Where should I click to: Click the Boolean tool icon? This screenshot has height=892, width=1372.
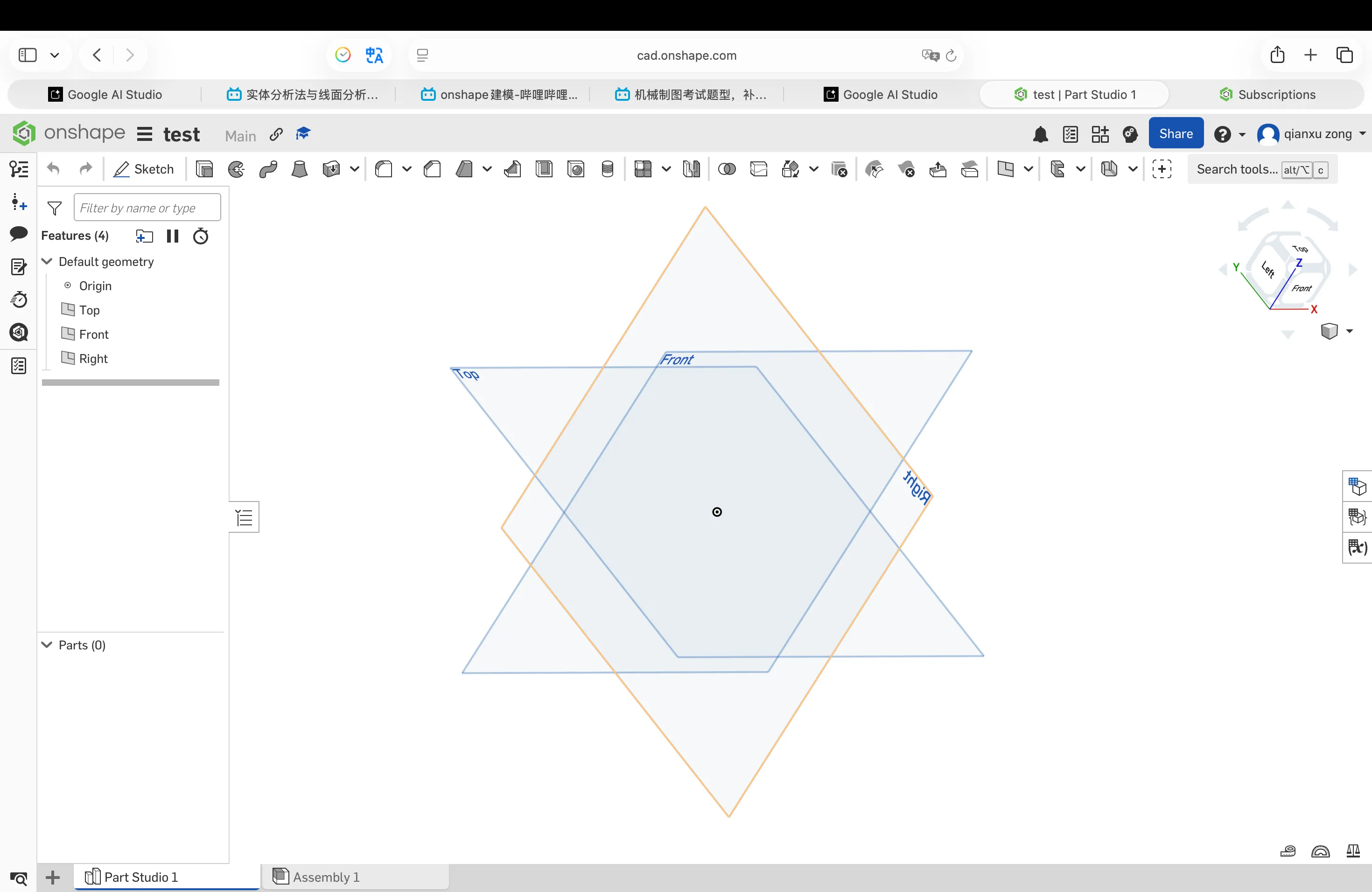(727, 169)
